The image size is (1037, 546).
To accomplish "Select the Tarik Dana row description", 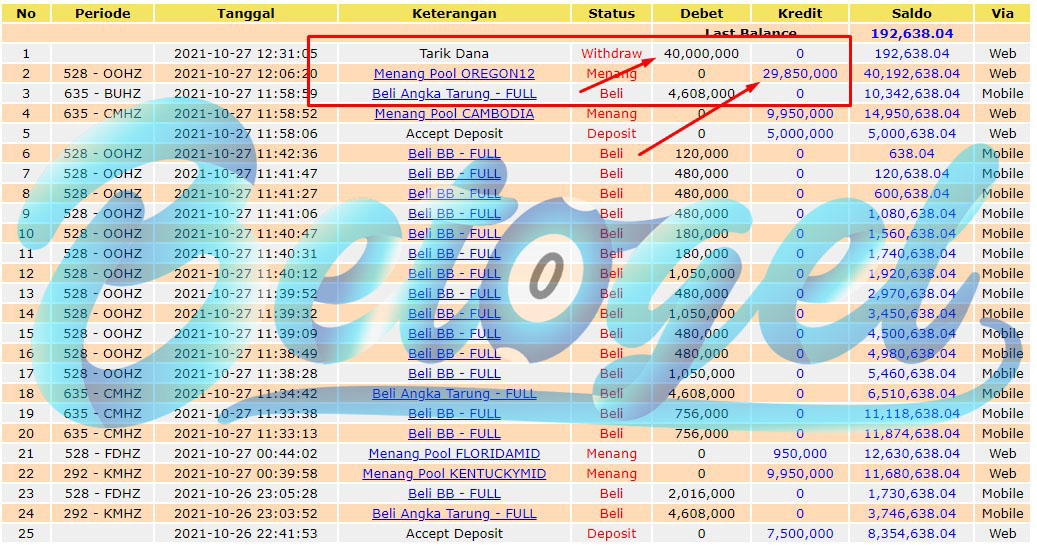I will tap(454, 54).
